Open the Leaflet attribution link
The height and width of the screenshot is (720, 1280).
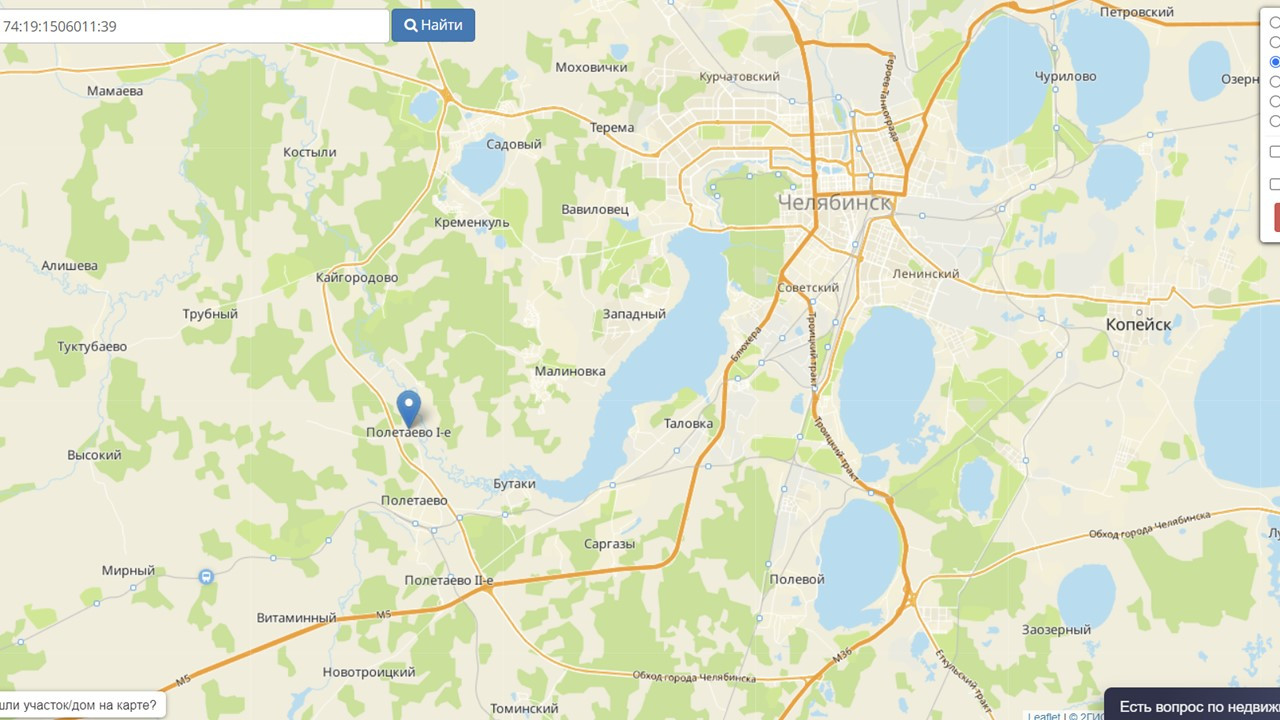1044,716
